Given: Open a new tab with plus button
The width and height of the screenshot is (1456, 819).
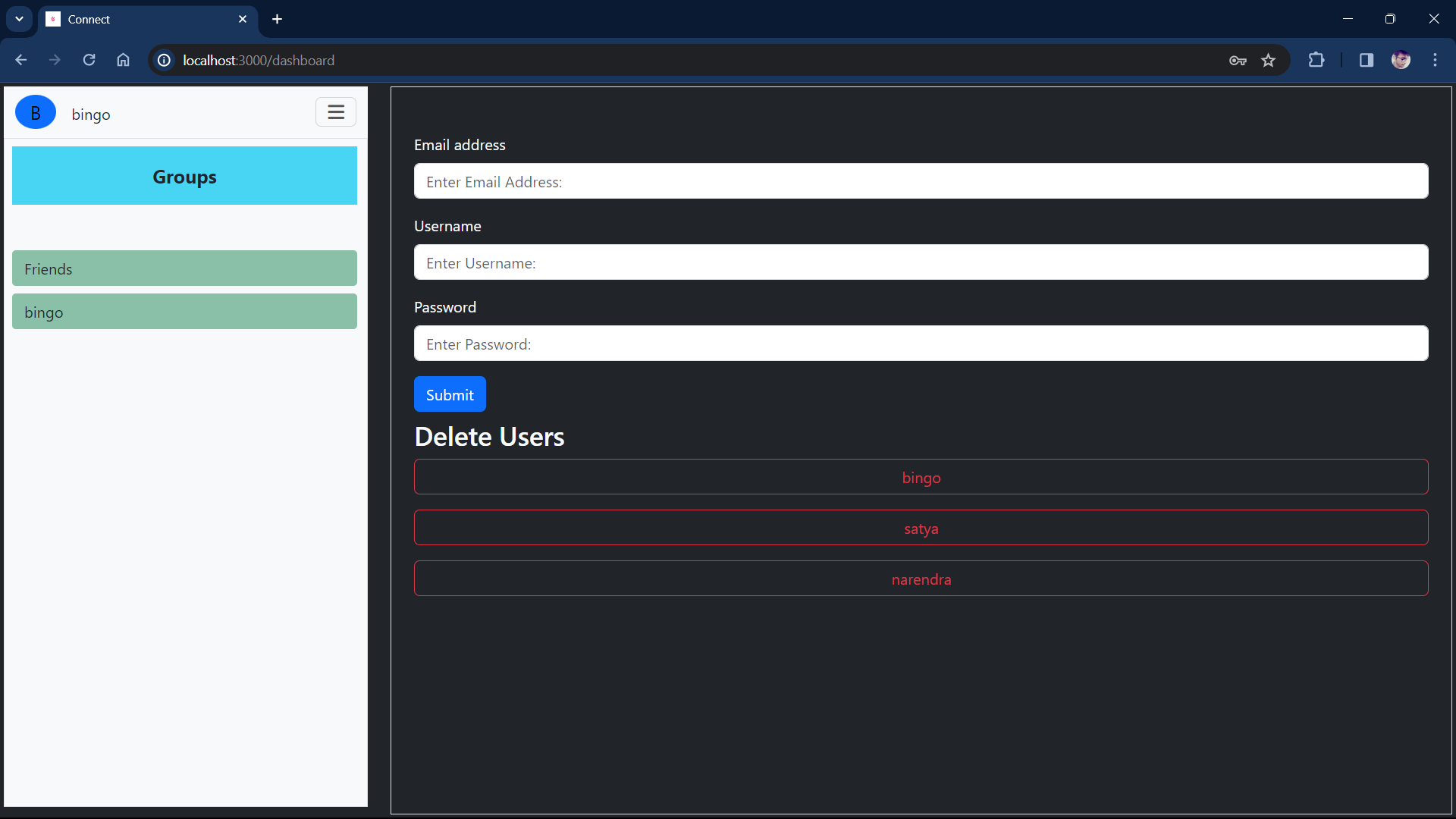Looking at the screenshot, I should (277, 19).
